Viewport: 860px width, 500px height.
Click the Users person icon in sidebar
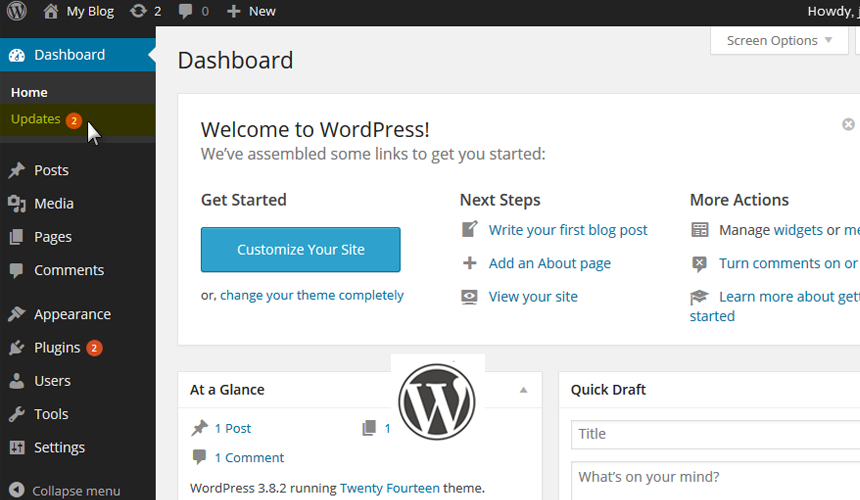(x=16, y=381)
